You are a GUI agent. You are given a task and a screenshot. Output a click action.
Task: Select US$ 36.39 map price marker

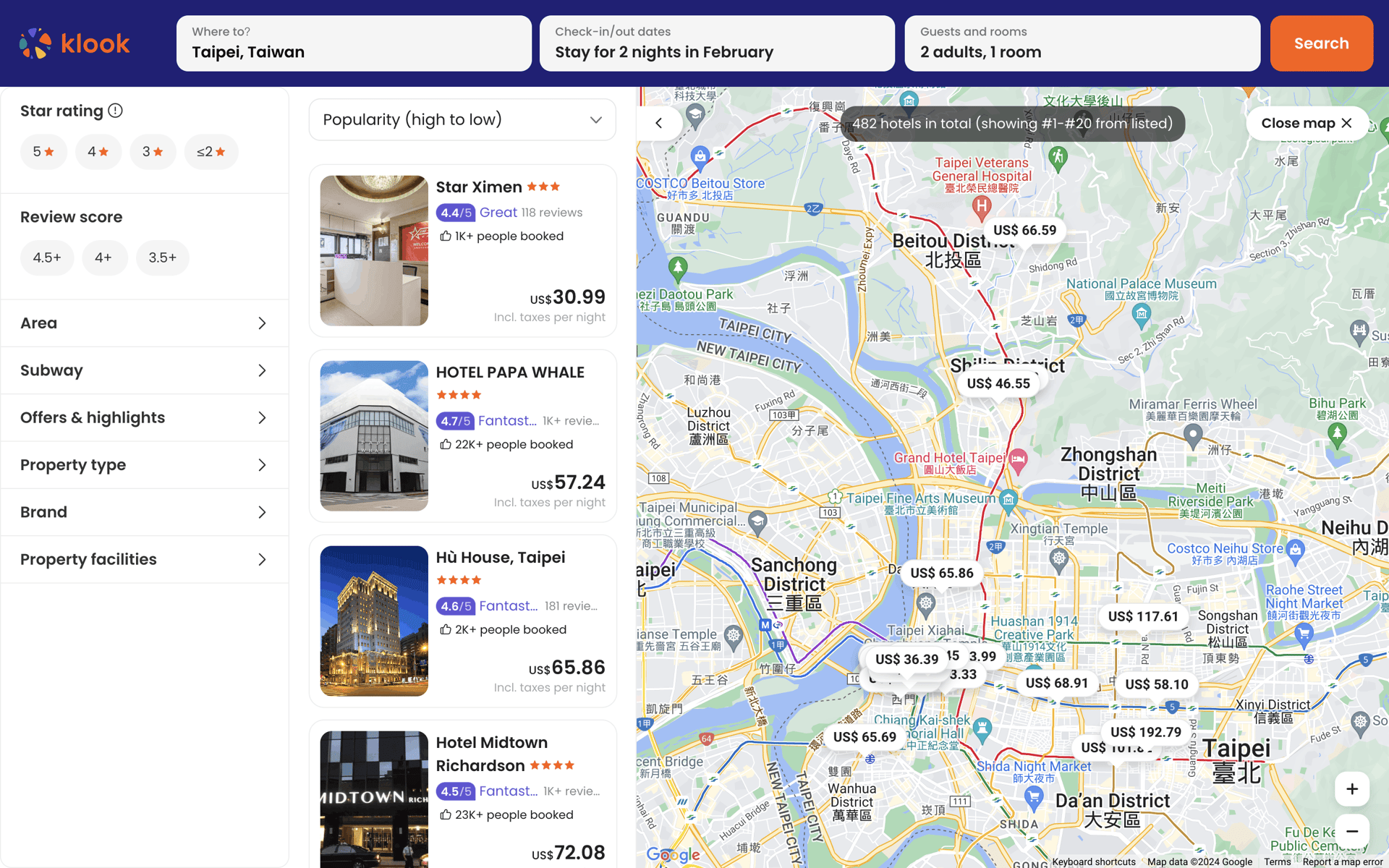click(x=906, y=659)
